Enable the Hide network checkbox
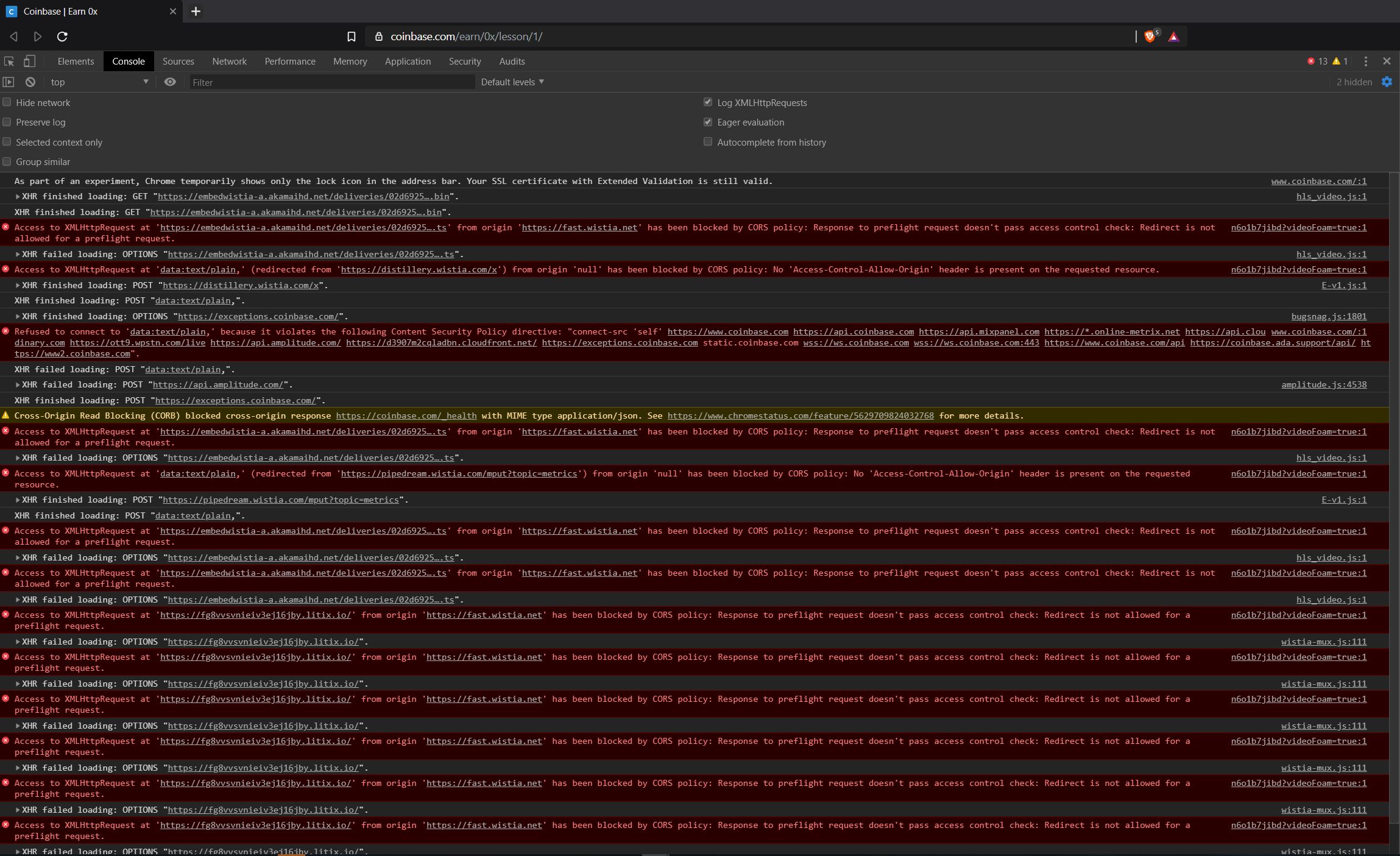This screenshot has height=856, width=1400. pos(7,102)
